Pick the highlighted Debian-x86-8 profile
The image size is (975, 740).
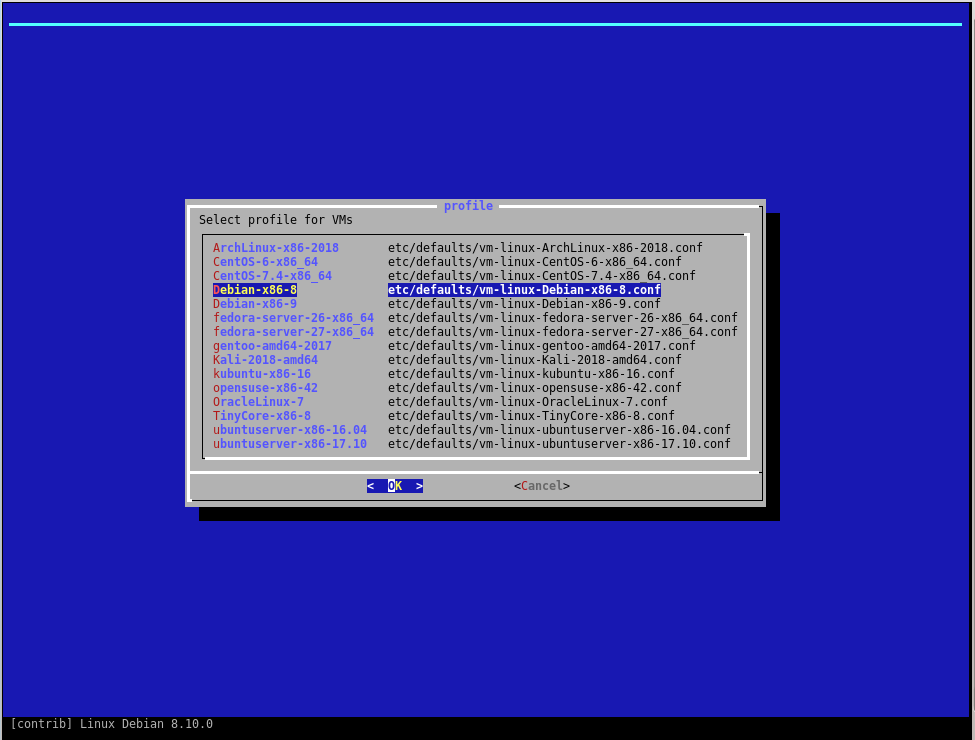pyautogui.click(x=255, y=290)
